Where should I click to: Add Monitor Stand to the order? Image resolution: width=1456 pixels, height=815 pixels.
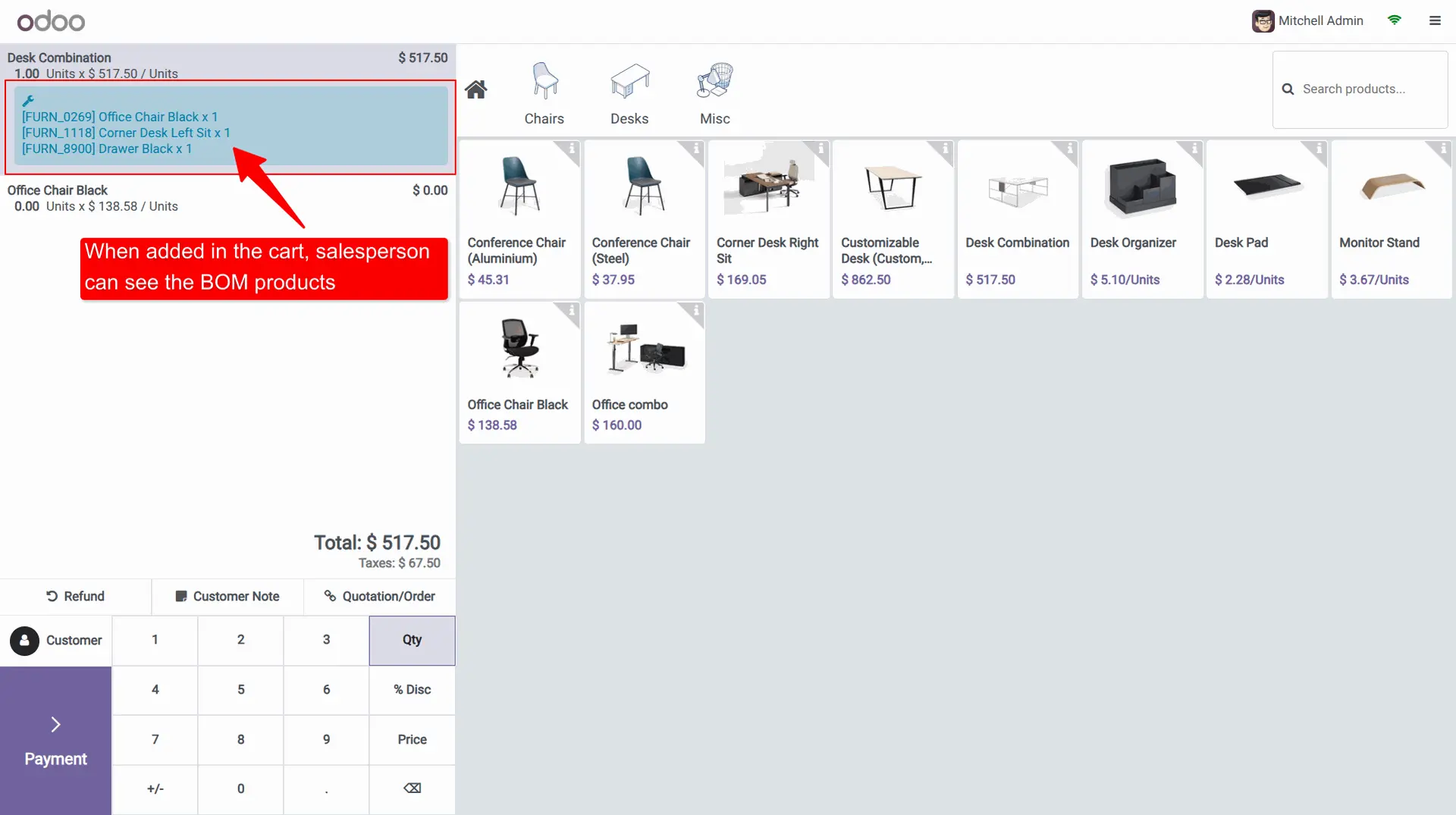coord(1392,218)
